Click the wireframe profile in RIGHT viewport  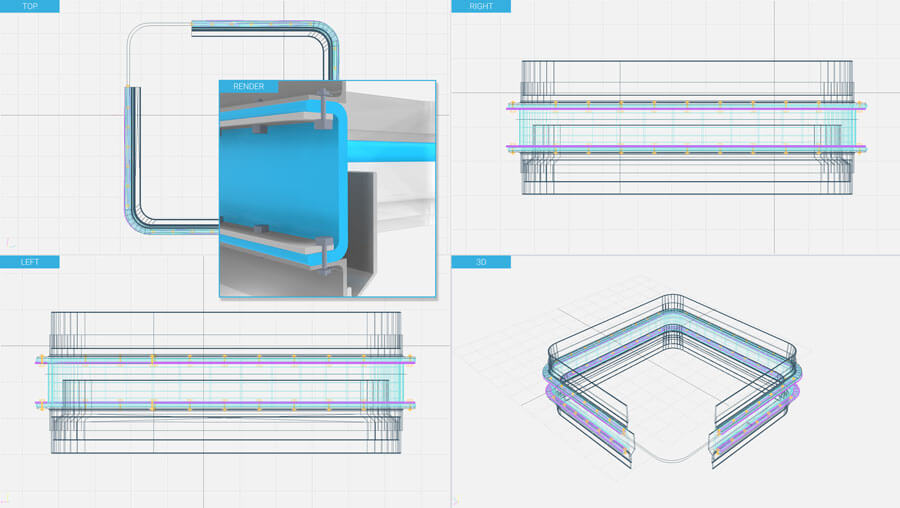(686, 127)
